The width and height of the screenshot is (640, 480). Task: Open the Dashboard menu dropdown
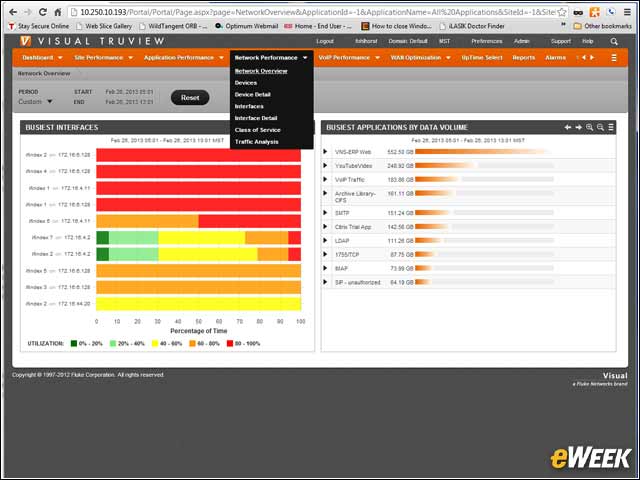pos(42,58)
